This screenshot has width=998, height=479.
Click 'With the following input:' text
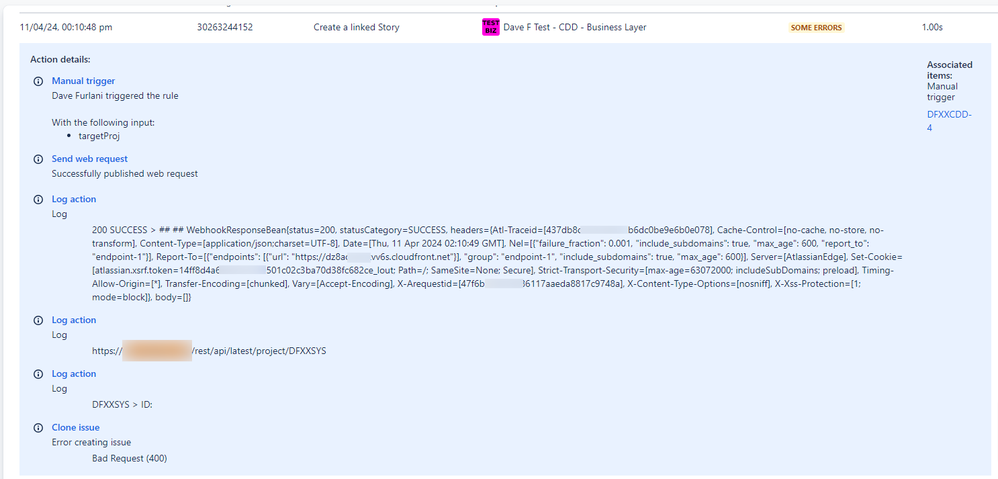[x=102, y=123]
